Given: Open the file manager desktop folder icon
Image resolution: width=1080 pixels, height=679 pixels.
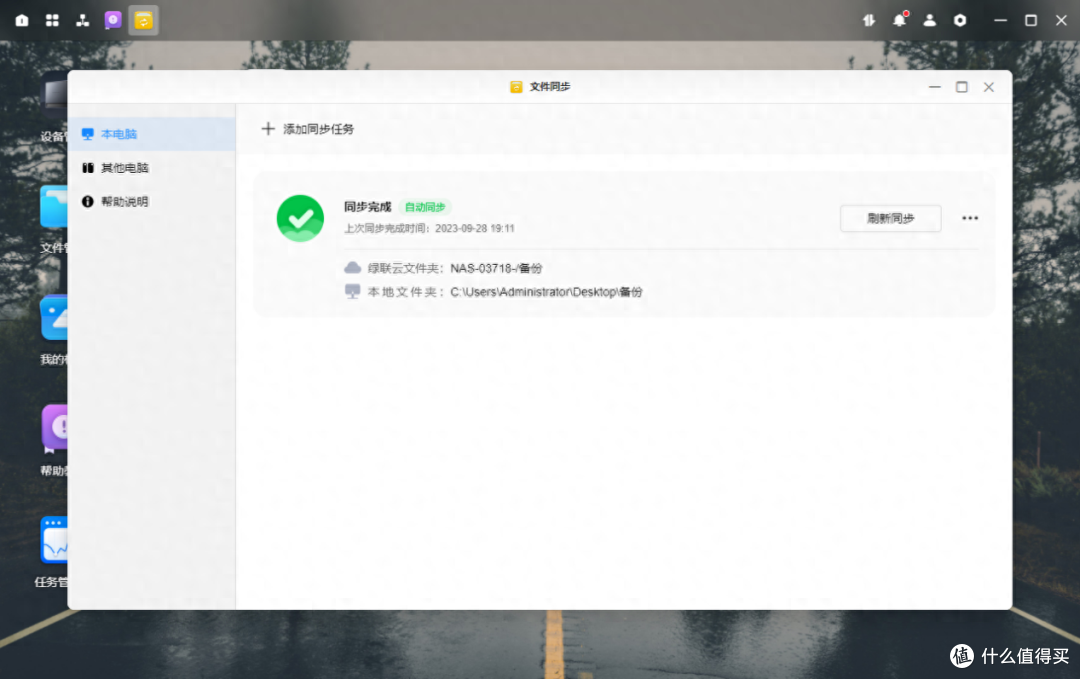Looking at the screenshot, I should [54, 207].
